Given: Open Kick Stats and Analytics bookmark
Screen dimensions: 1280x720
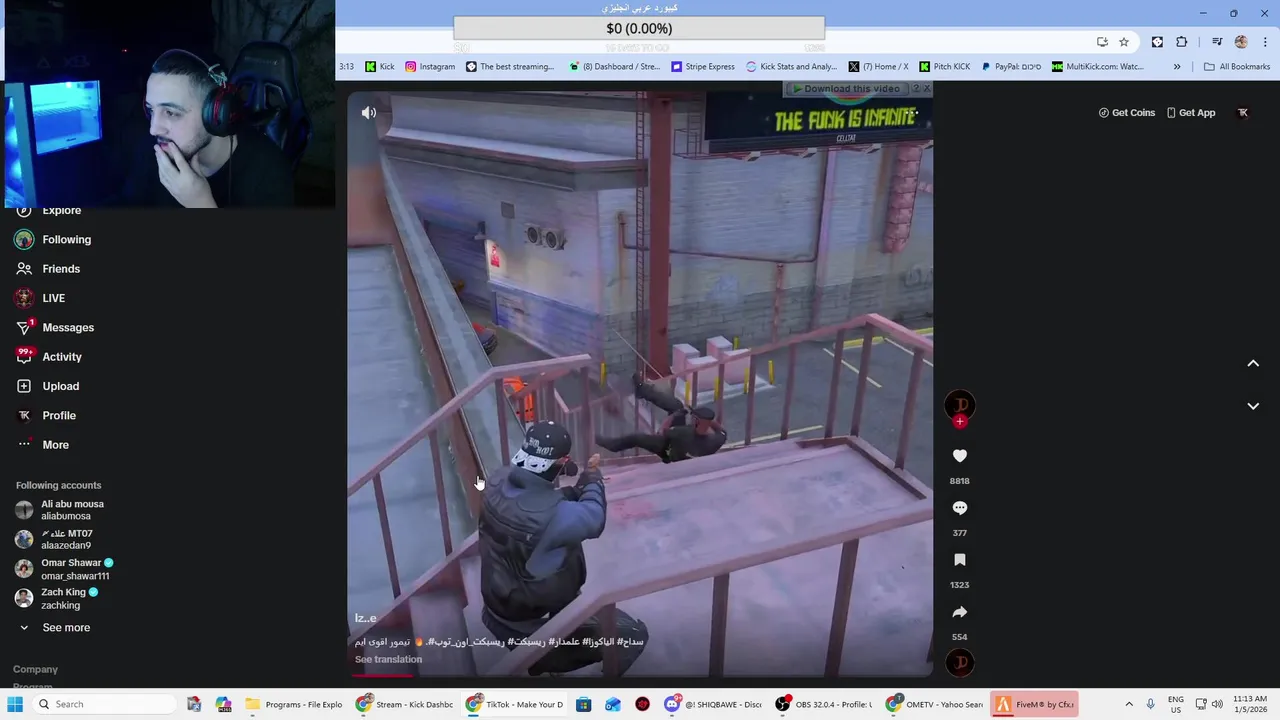Looking at the screenshot, I should (x=791, y=67).
